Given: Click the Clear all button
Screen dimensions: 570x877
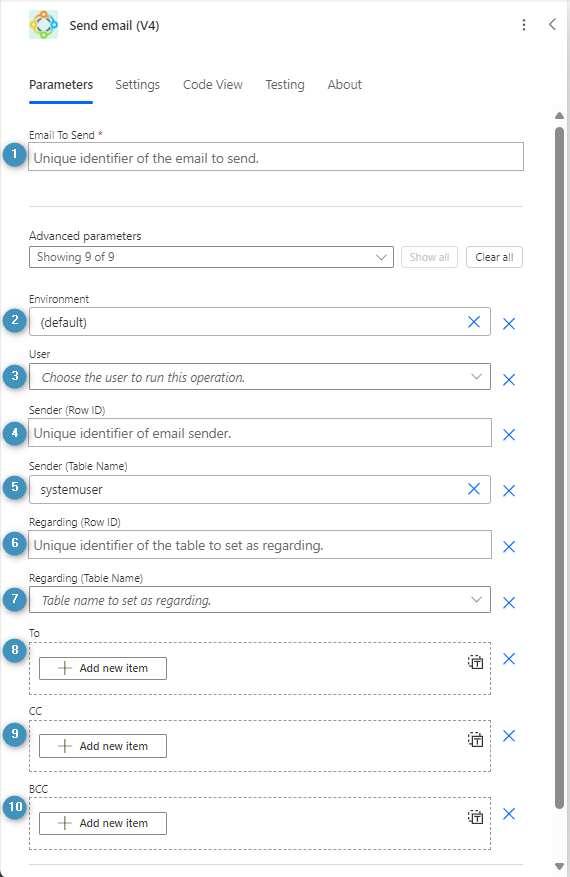Looking at the screenshot, I should coord(494,257).
